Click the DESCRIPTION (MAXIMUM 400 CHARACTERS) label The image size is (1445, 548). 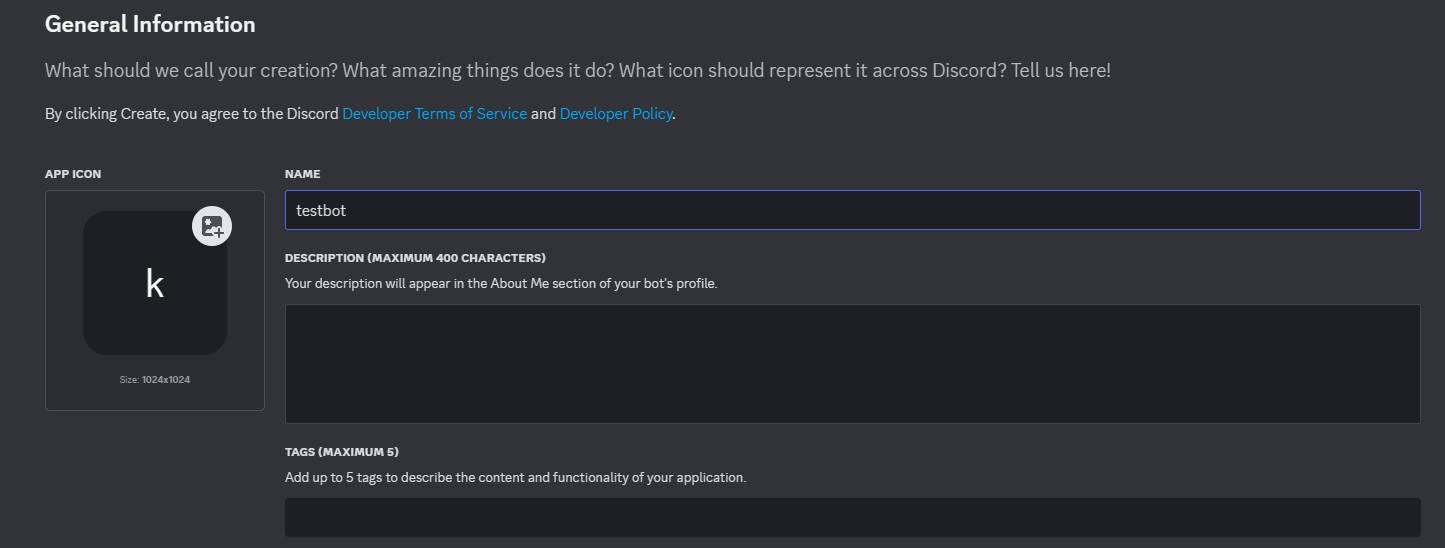pyautogui.click(x=415, y=258)
